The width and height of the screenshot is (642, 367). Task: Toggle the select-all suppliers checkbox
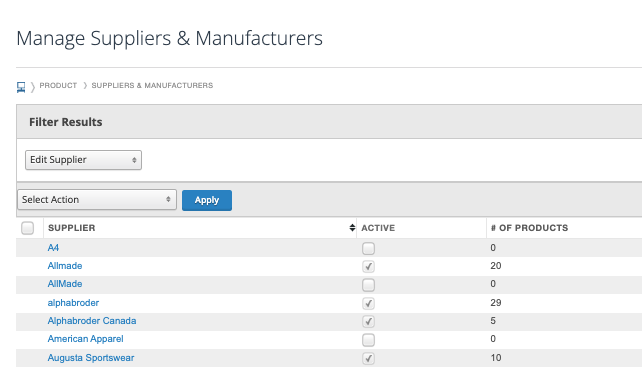tap(27, 228)
